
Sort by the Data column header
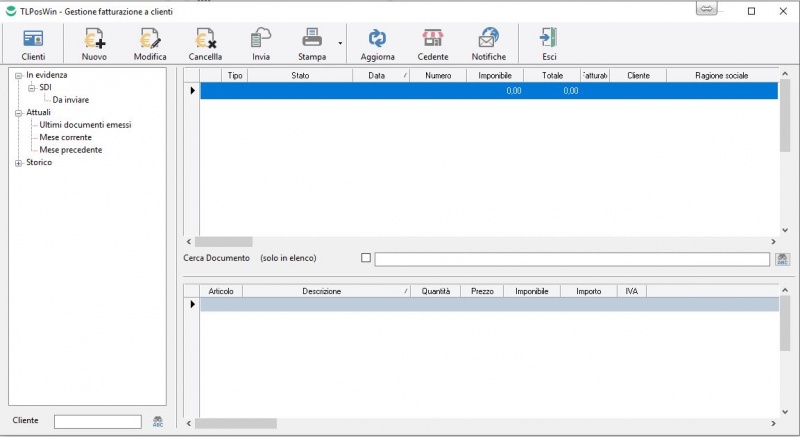click(x=377, y=75)
